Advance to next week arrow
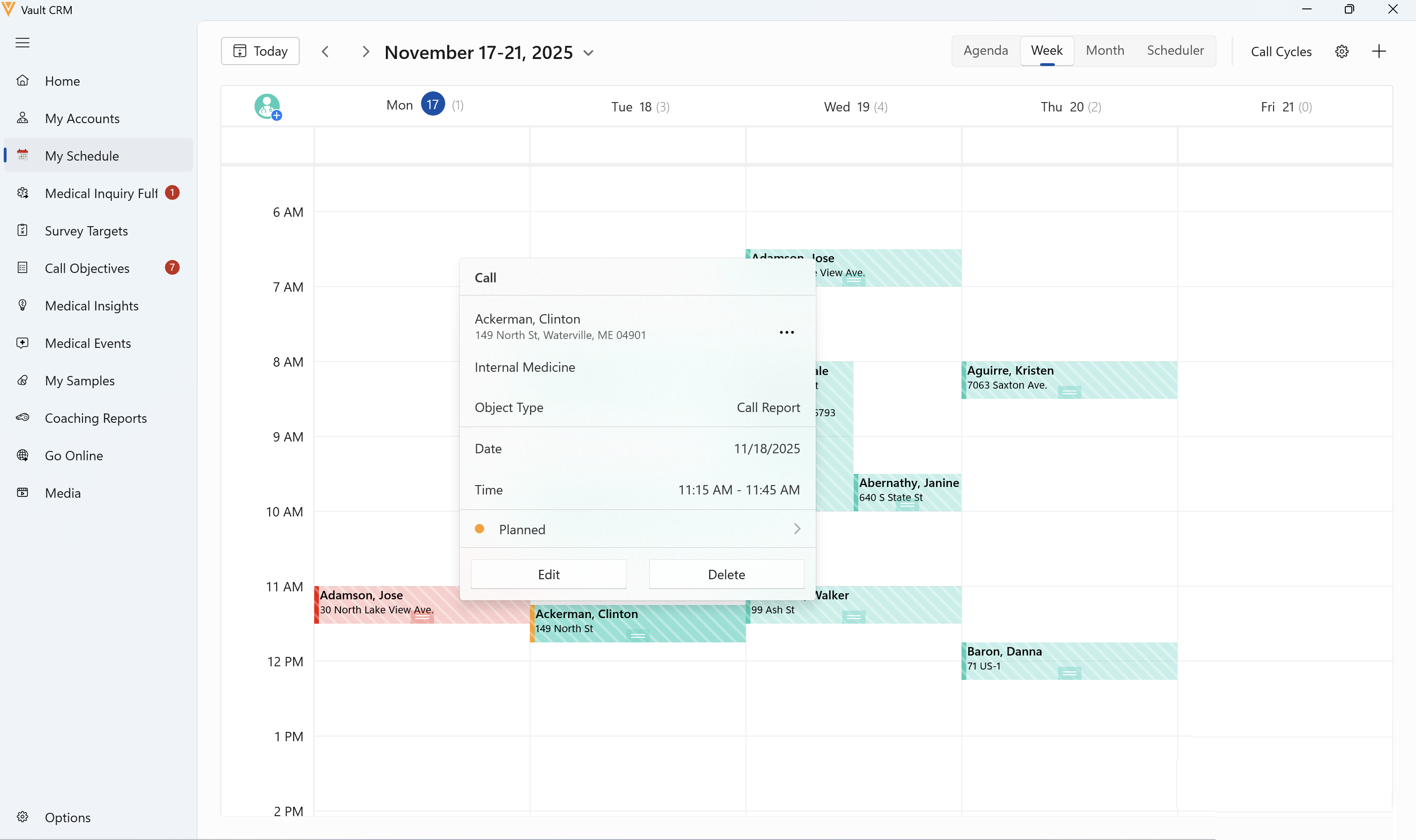This screenshot has height=840, width=1416. pyautogui.click(x=366, y=52)
